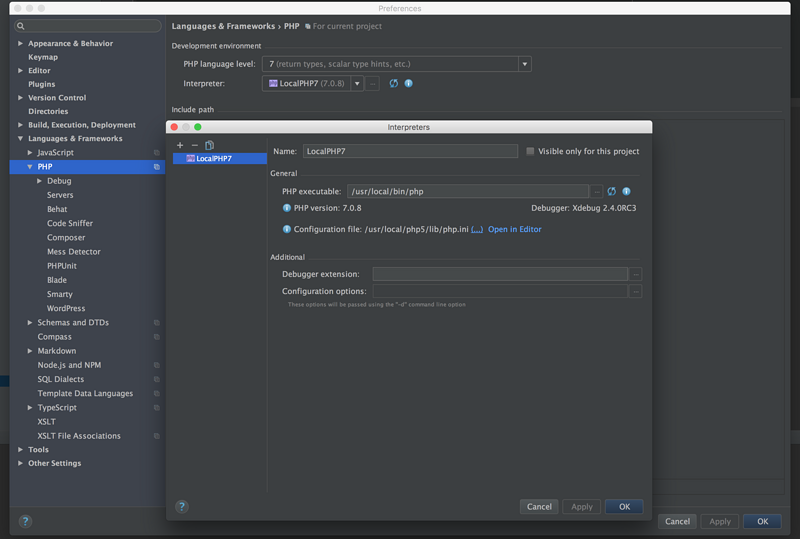This screenshot has height=539, width=800.
Task: Open Composer settings page
Action: (66, 237)
